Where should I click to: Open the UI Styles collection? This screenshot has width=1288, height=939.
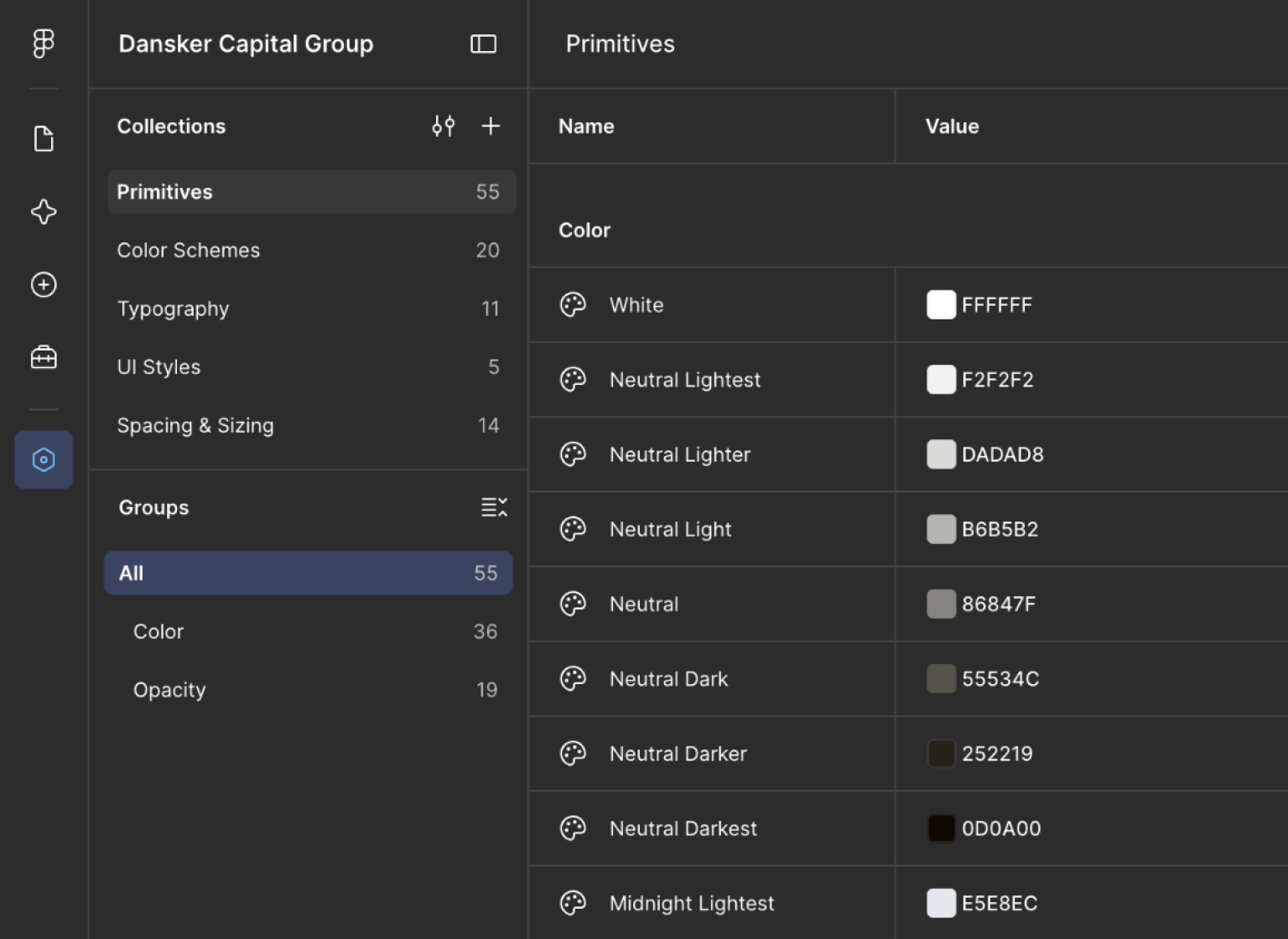(311, 367)
